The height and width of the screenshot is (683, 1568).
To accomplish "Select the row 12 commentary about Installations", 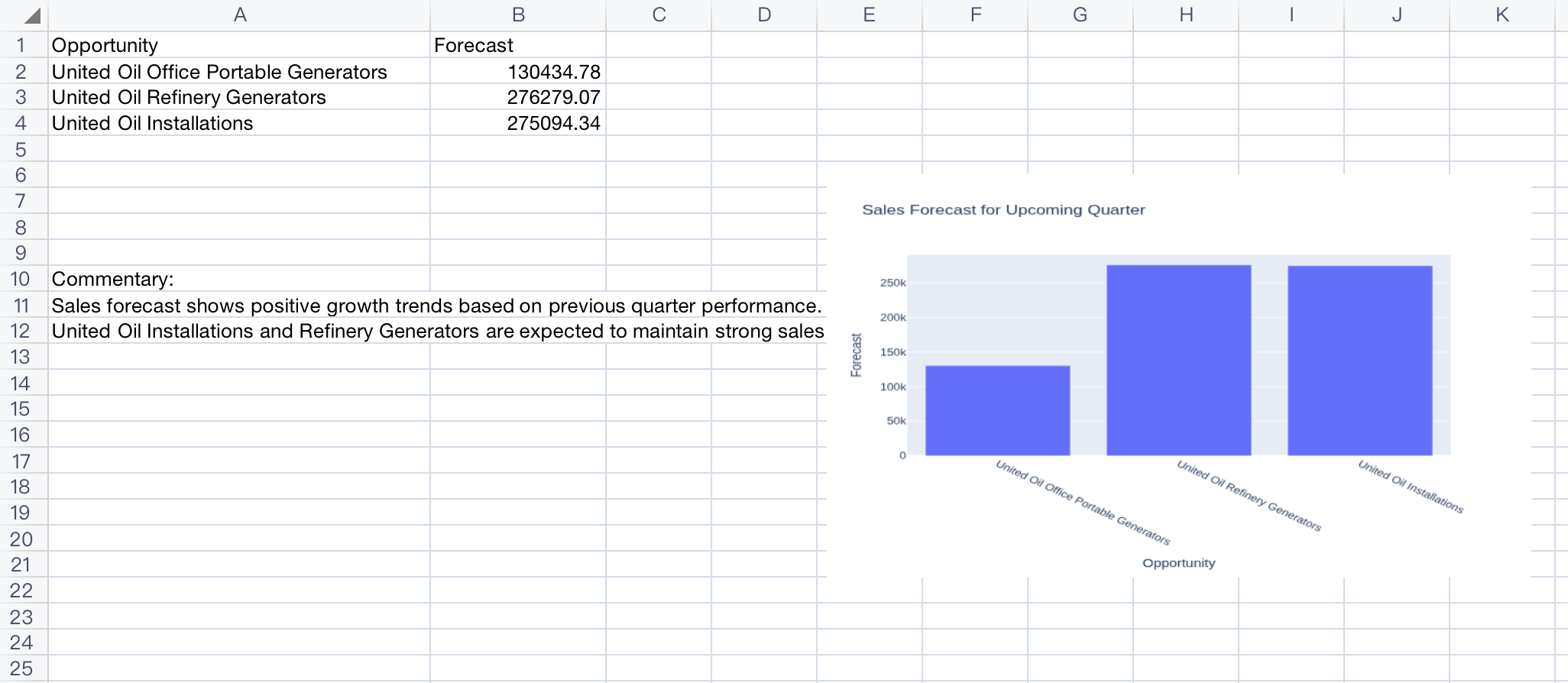I will pos(438,331).
